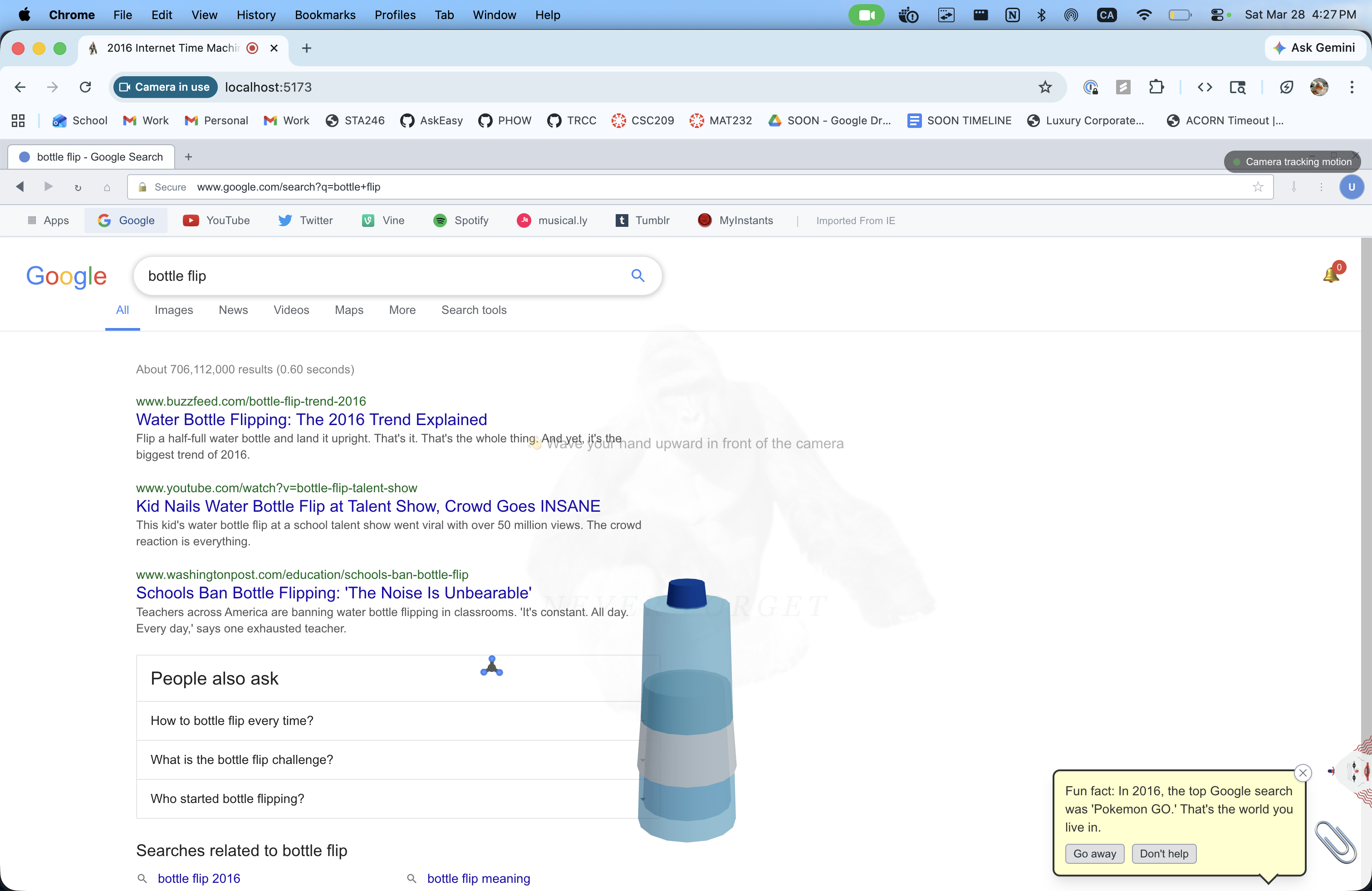Click the simulated browser reload icon
The image size is (1372, 891).
[78, 187]
